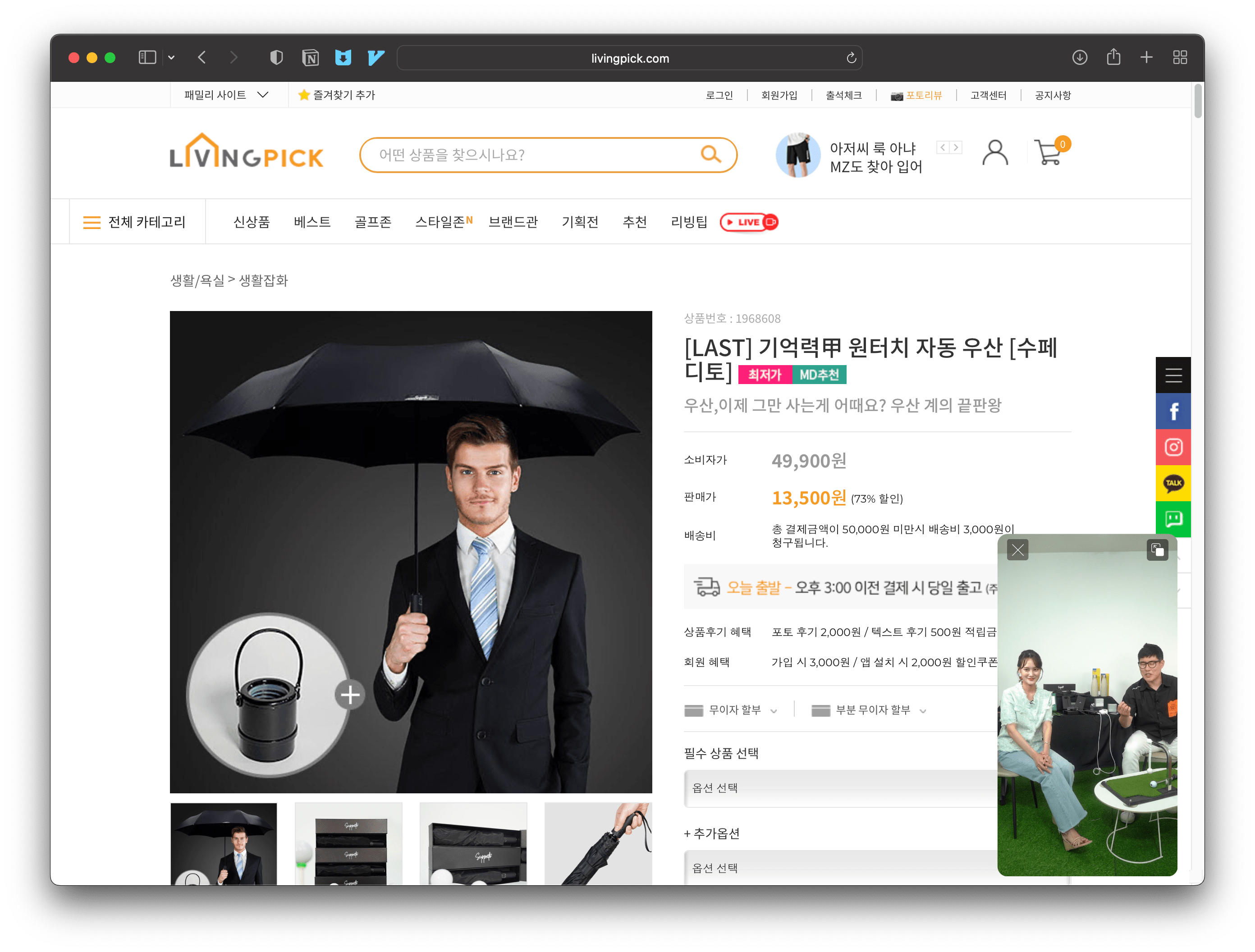Click the page vertical scrollbar
Image resolution: width=1255 pixels, height=952 pixels.
(1198, 101)
